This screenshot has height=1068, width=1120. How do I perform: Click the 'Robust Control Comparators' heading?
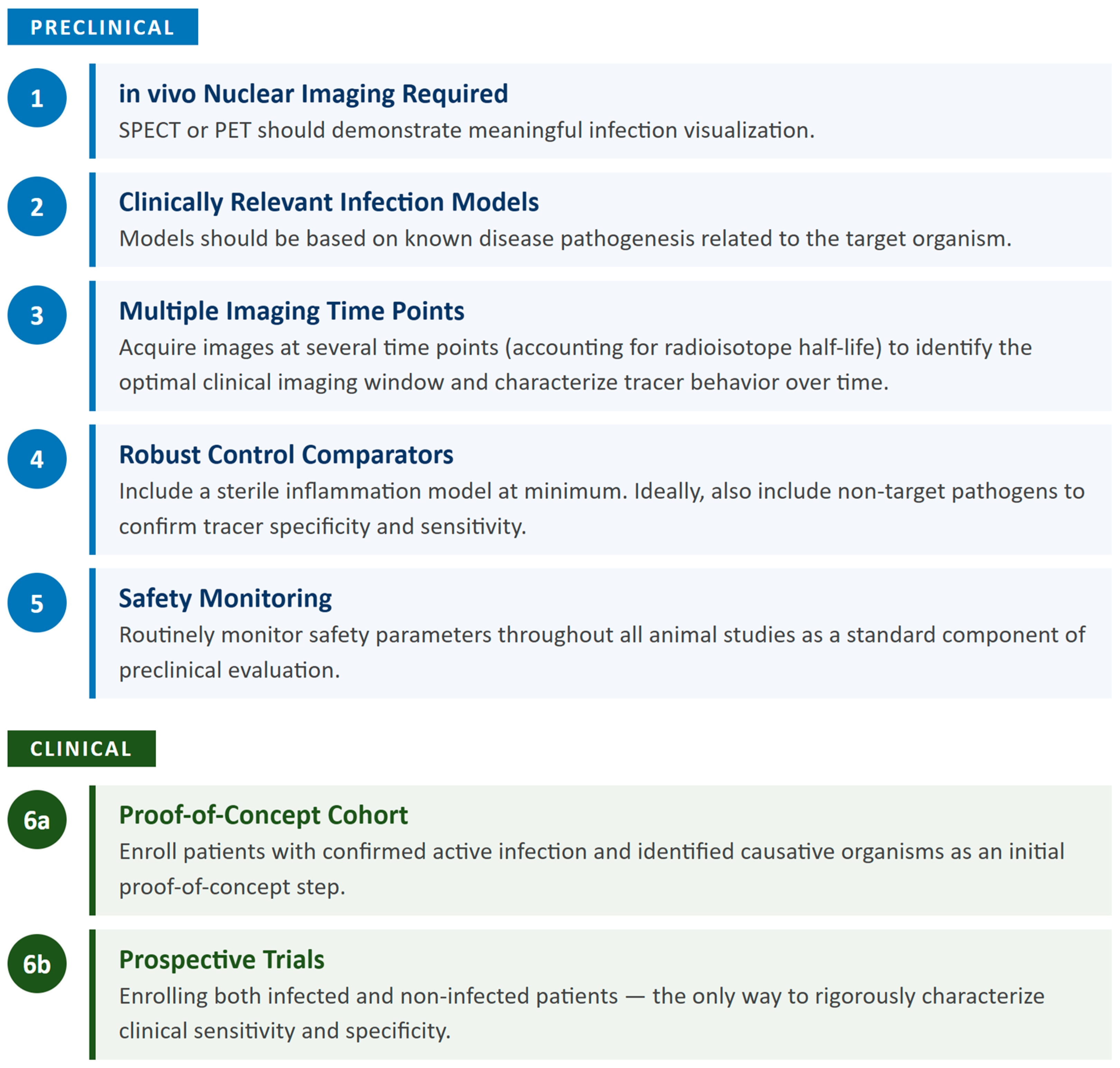tap(286, 455)
